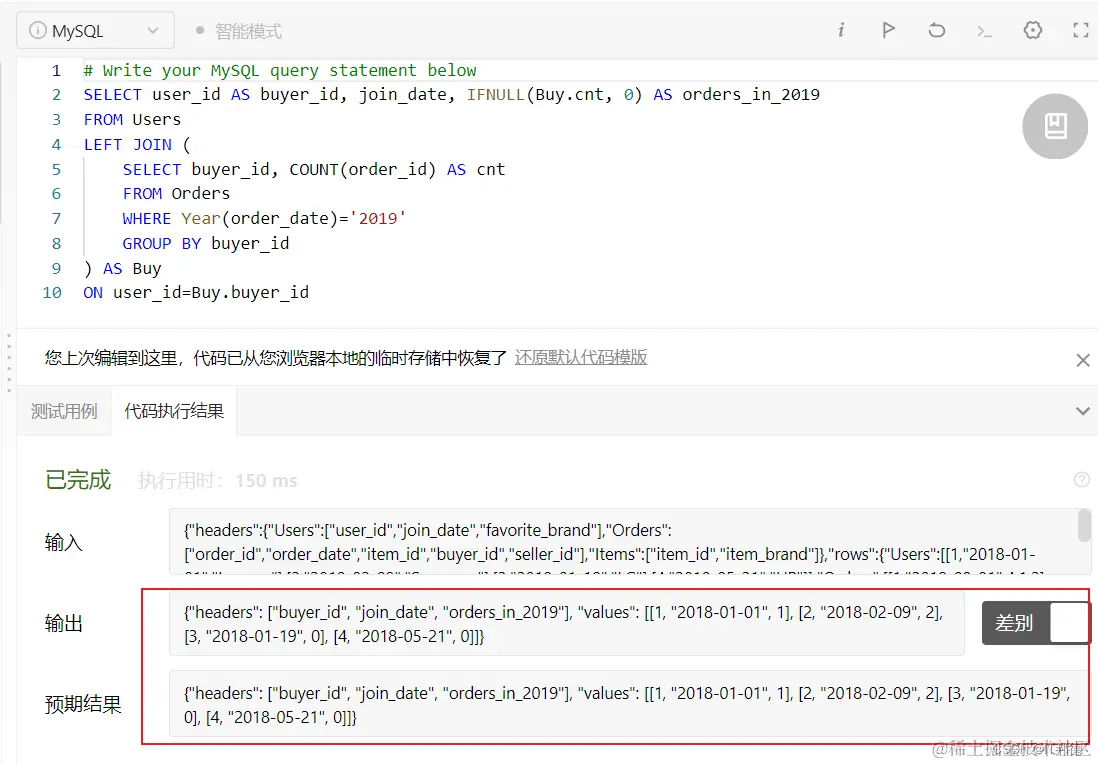Click line number 10 in the gutter
Image resolution: width=1098 pixels, height=765 pixels.
click(x=52, y=293)
